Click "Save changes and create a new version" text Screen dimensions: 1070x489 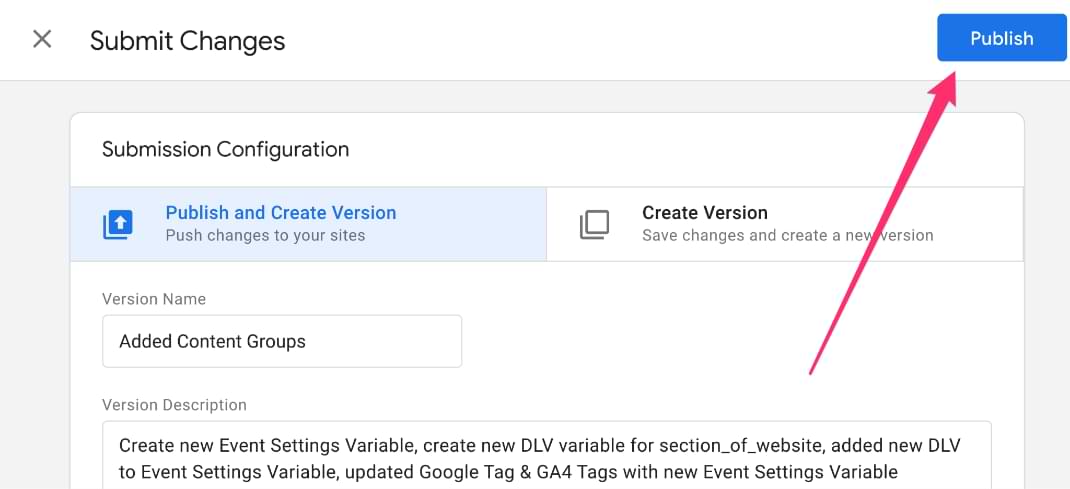coord(787,236)
